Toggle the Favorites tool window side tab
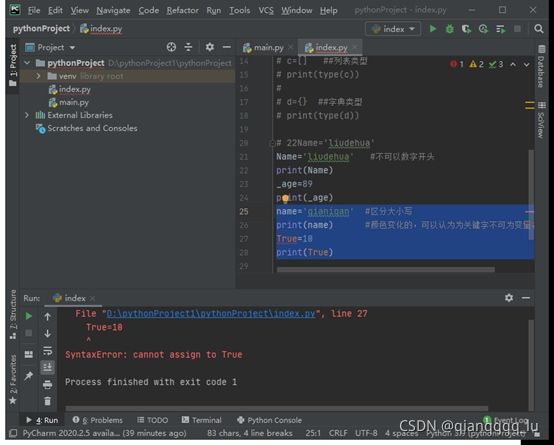Image resolution: width=554 pixels, height=445 pixels. [x=13, y=380]
